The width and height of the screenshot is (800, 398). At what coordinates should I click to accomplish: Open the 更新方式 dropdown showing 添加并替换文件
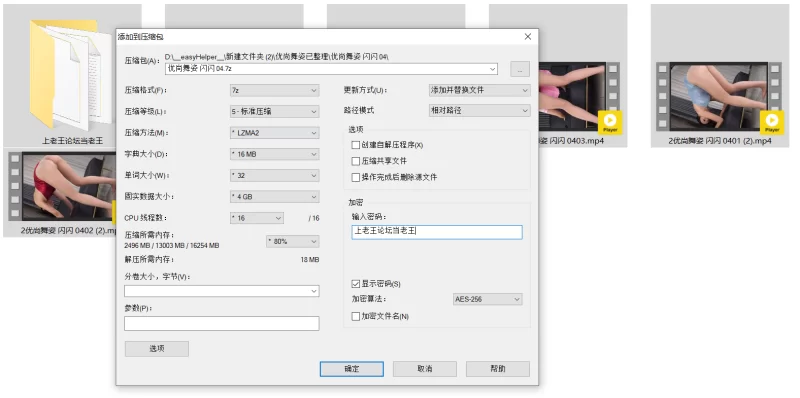479,90
